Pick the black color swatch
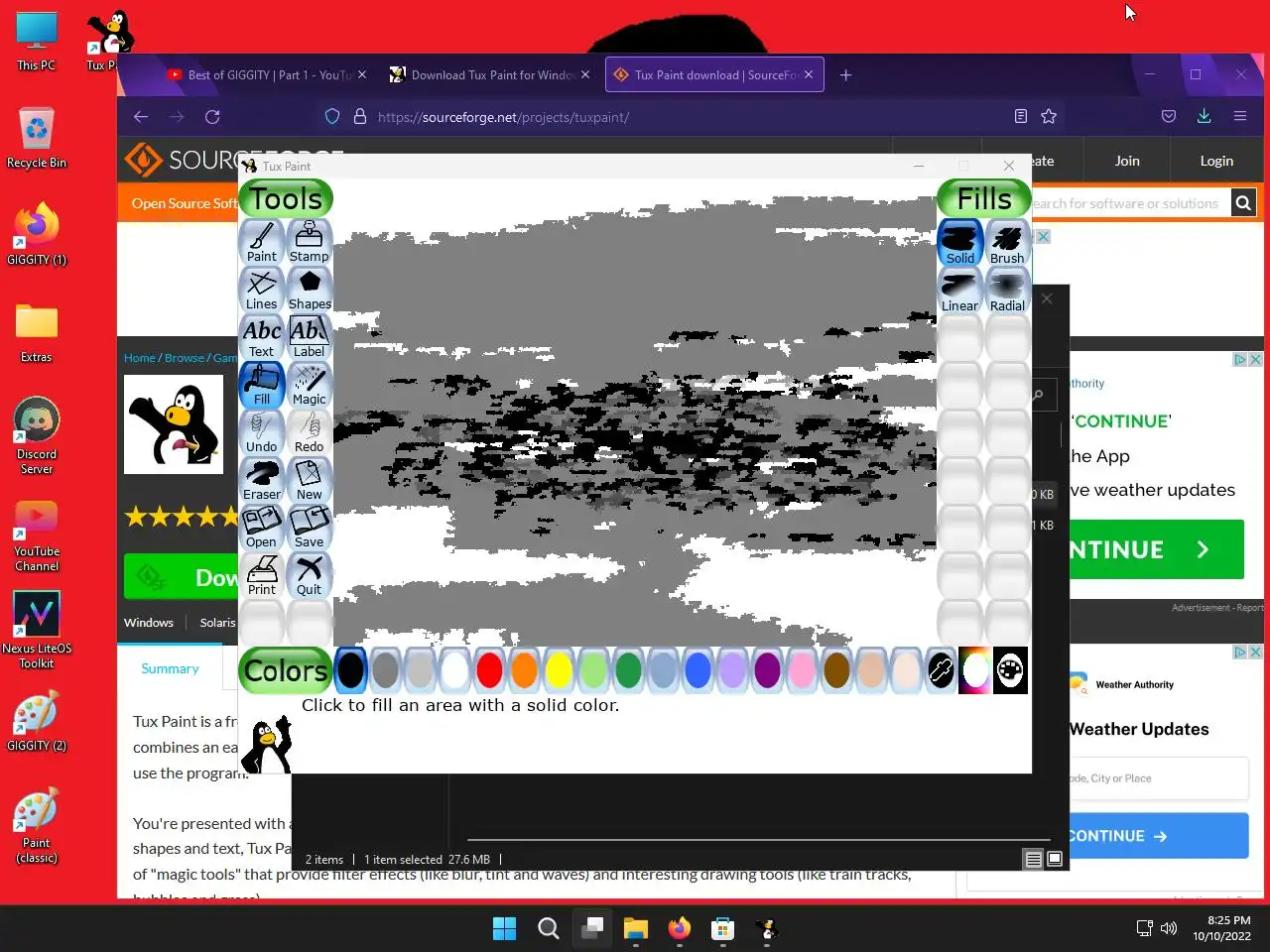Screen dimensions: 1270x952 350,670
